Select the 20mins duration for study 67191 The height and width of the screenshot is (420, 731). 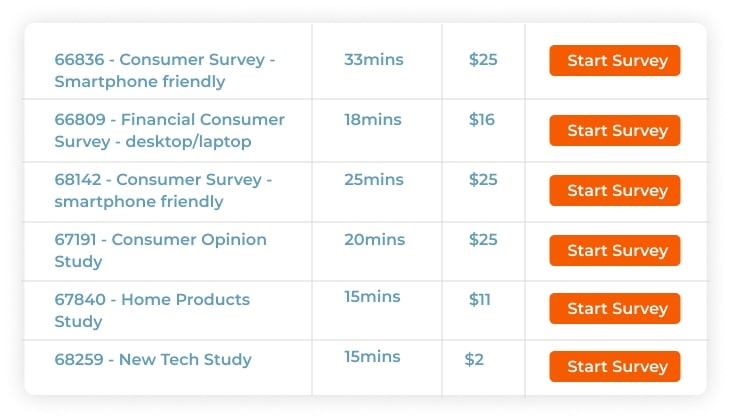click(x=375, y=240)
